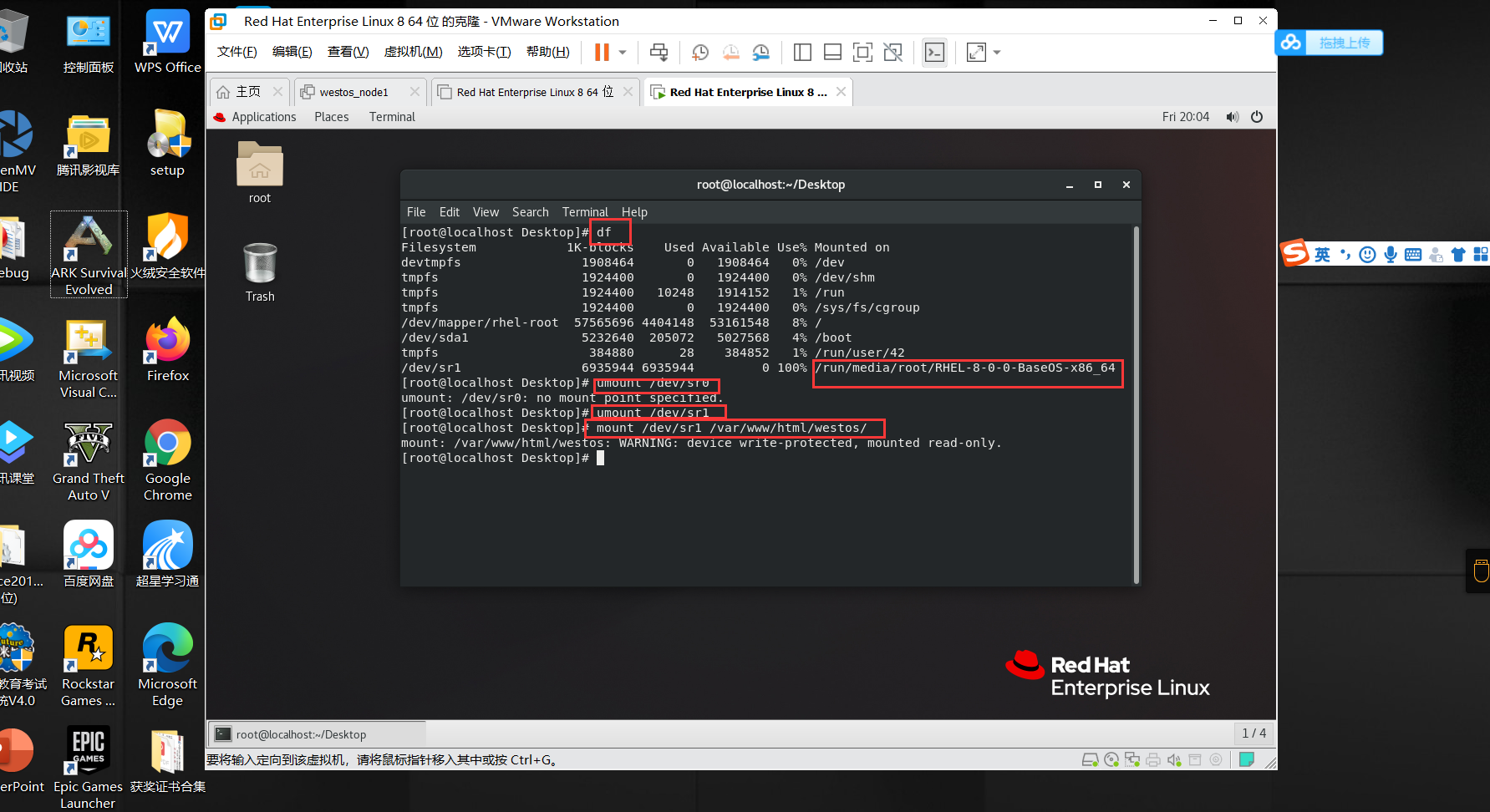This screenshot has height=812, width=1490.
Task: Select the Google Chrome desktop shortcut
Action: [x=168, y=460]
